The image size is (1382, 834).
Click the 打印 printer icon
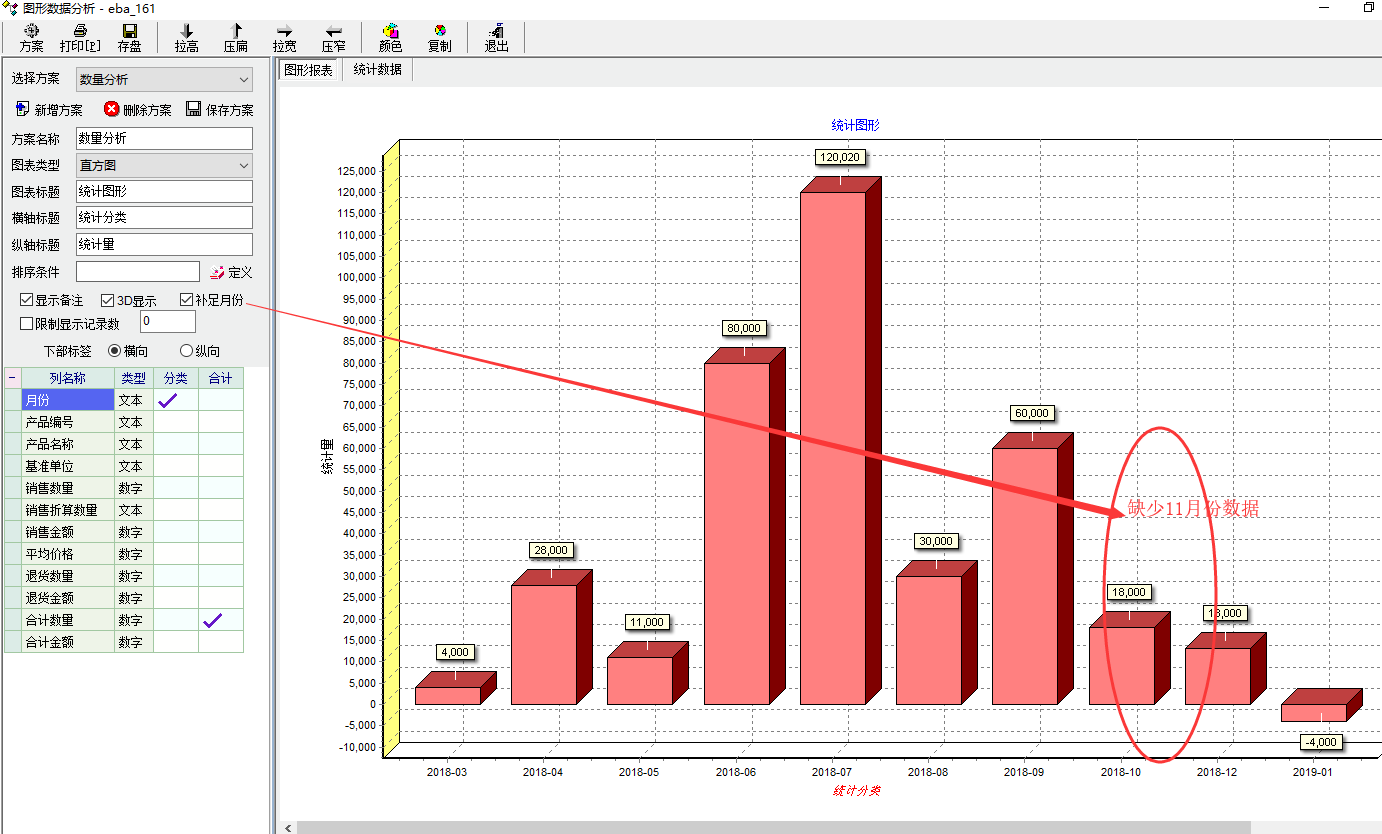(80, 32)
